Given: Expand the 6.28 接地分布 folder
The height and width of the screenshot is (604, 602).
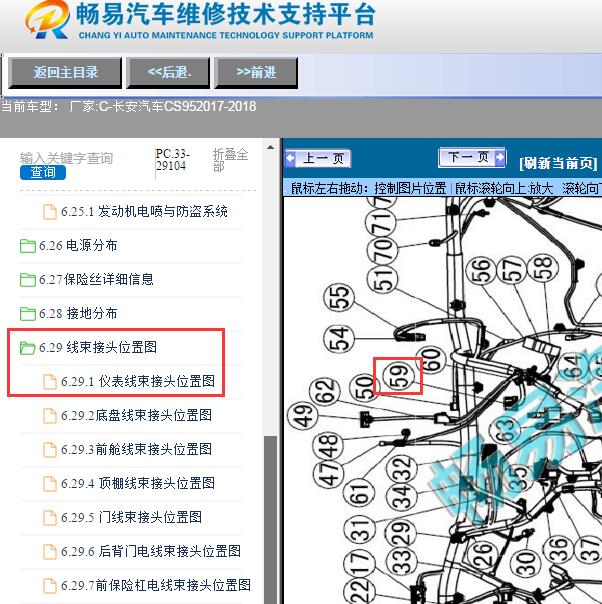Looking at the screenshot, I should point(78,313).
